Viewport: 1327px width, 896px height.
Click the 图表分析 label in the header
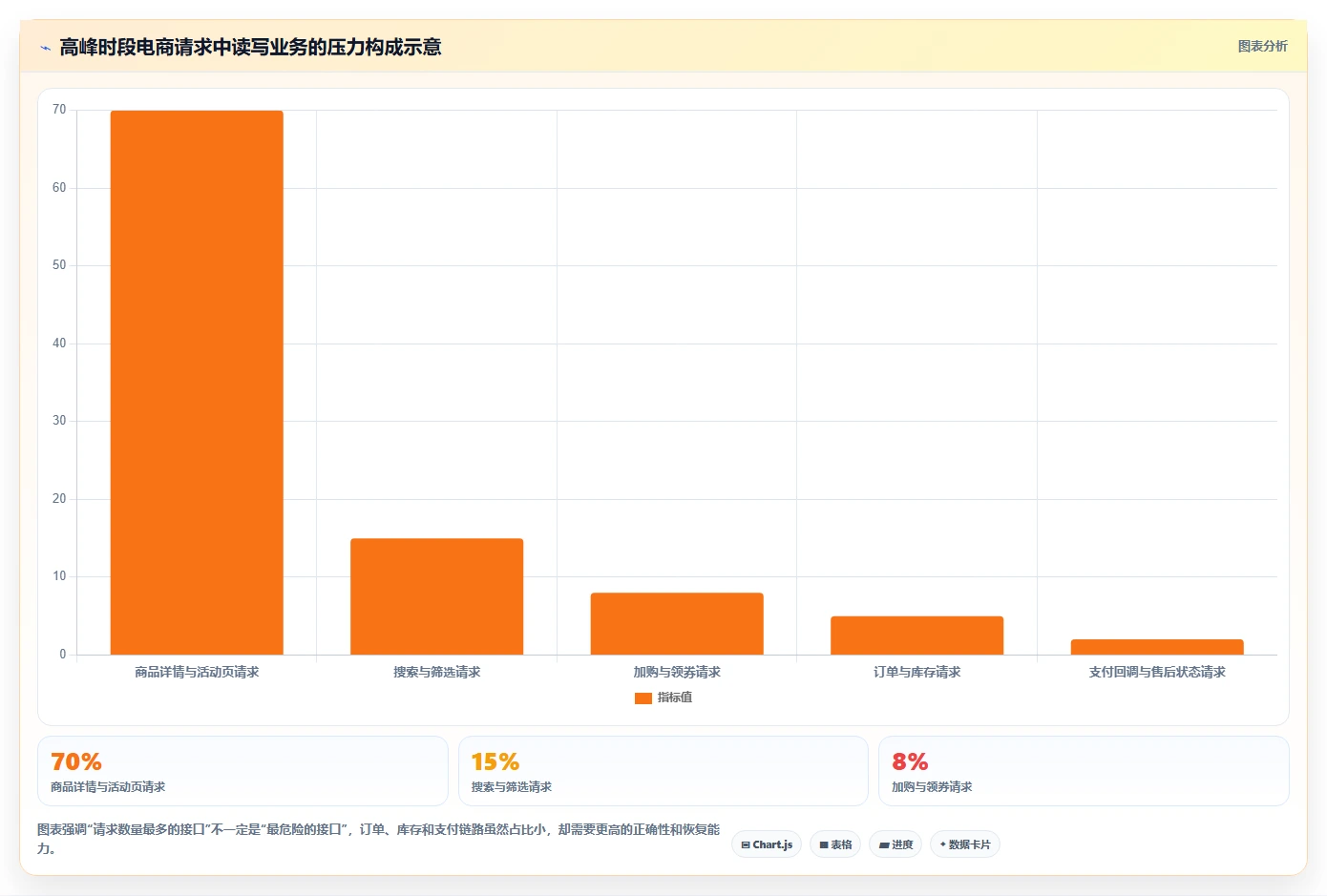(x=1262, y=46)
